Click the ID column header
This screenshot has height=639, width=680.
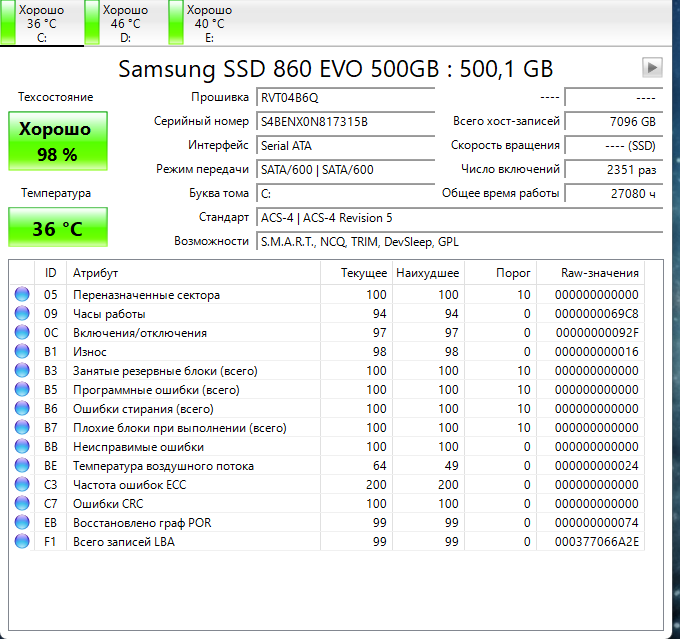(x=50, y=273)
